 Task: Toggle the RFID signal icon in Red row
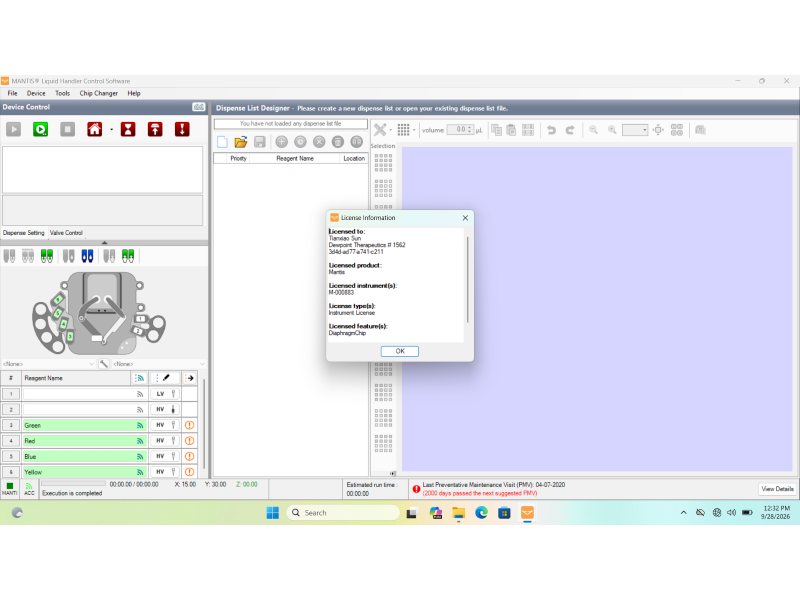(140, 441)
